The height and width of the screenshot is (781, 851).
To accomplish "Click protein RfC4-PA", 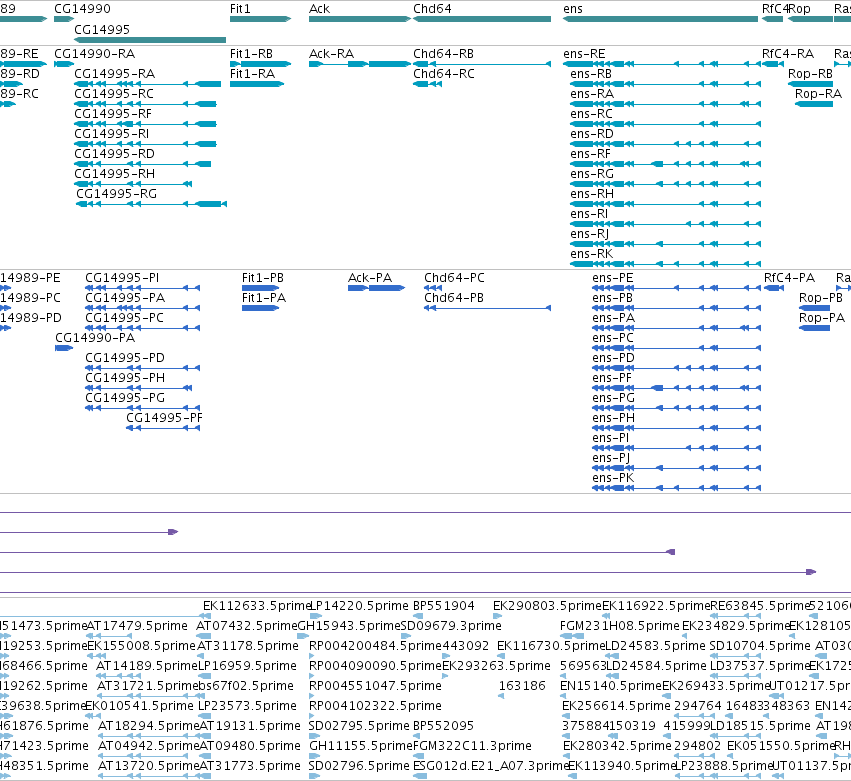I will coord(790,278).
